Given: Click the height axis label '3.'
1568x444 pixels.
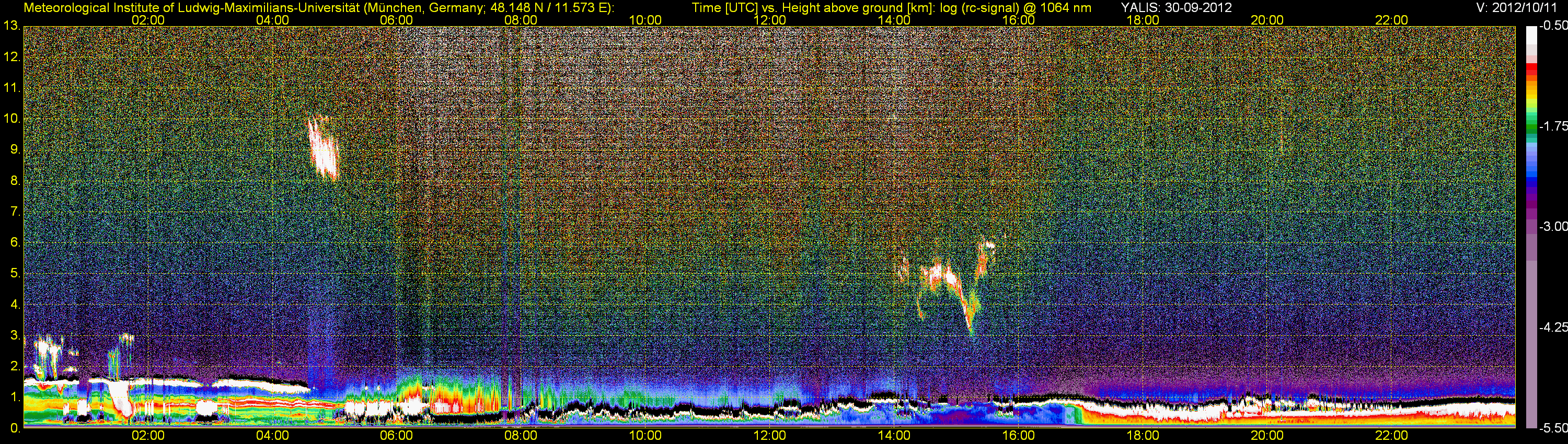Looking at the screenshot, I should tap(15, 335).
